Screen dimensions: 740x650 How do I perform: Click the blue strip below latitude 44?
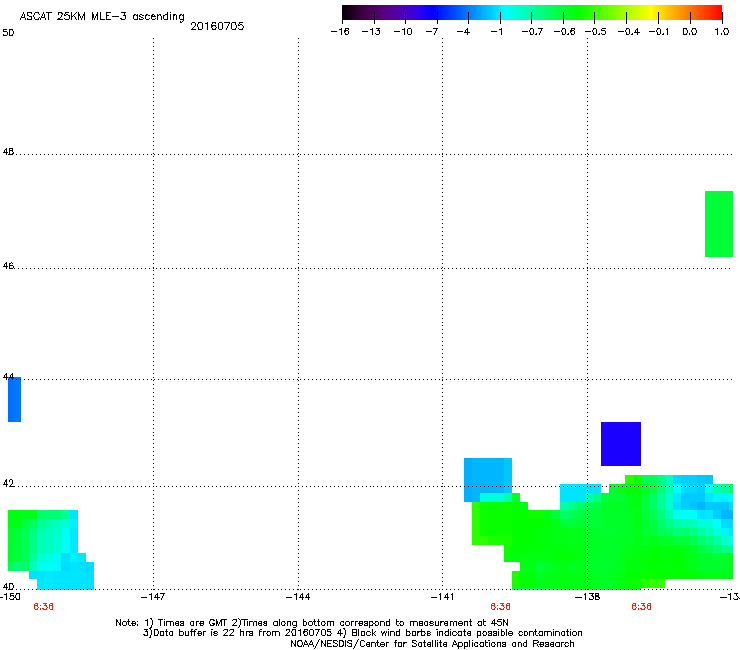pyautogui.click(x=14, y=399)
